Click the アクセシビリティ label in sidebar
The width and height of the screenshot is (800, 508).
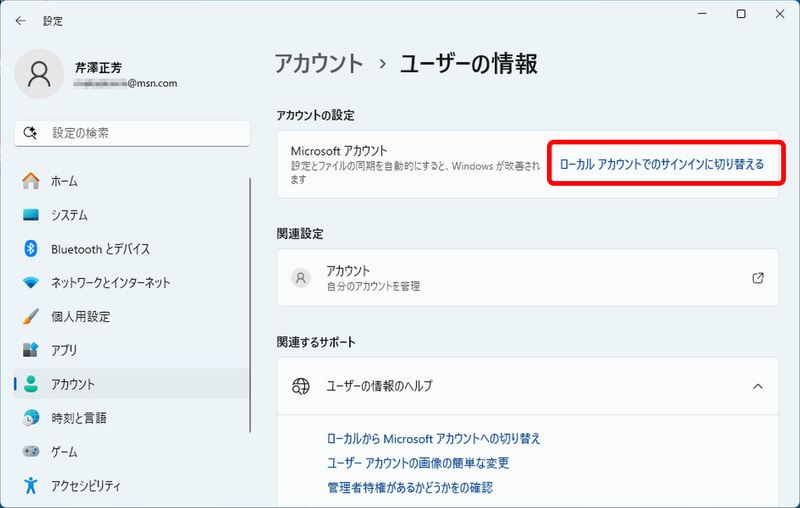click(x=86, y=485)
